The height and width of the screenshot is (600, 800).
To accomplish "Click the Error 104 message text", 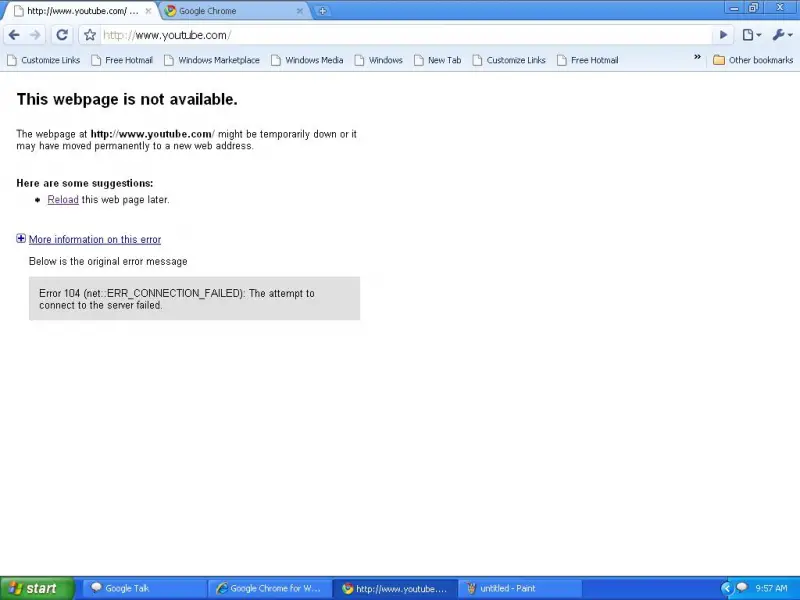I will [x=177, y=299].
